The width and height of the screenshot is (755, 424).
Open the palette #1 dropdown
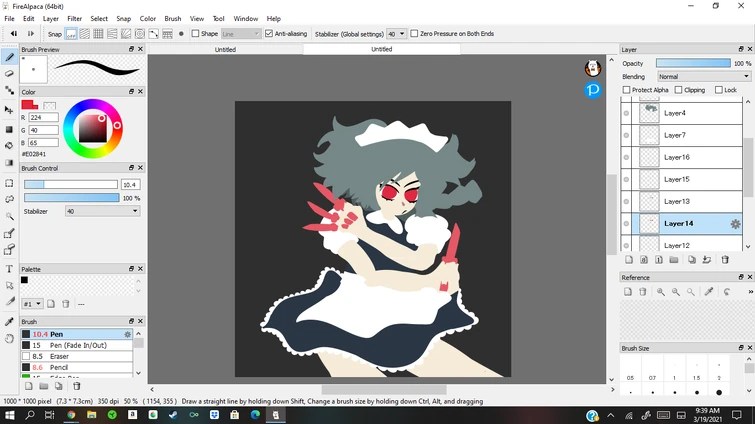[x=32, y=304]
